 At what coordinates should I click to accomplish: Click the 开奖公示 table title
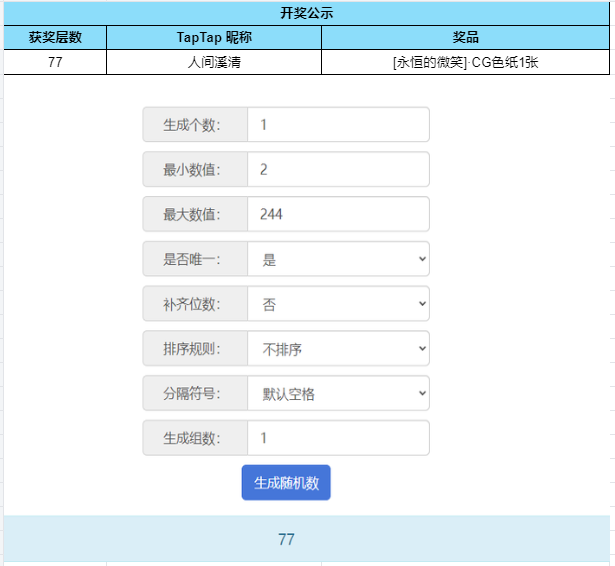point(306,14)
